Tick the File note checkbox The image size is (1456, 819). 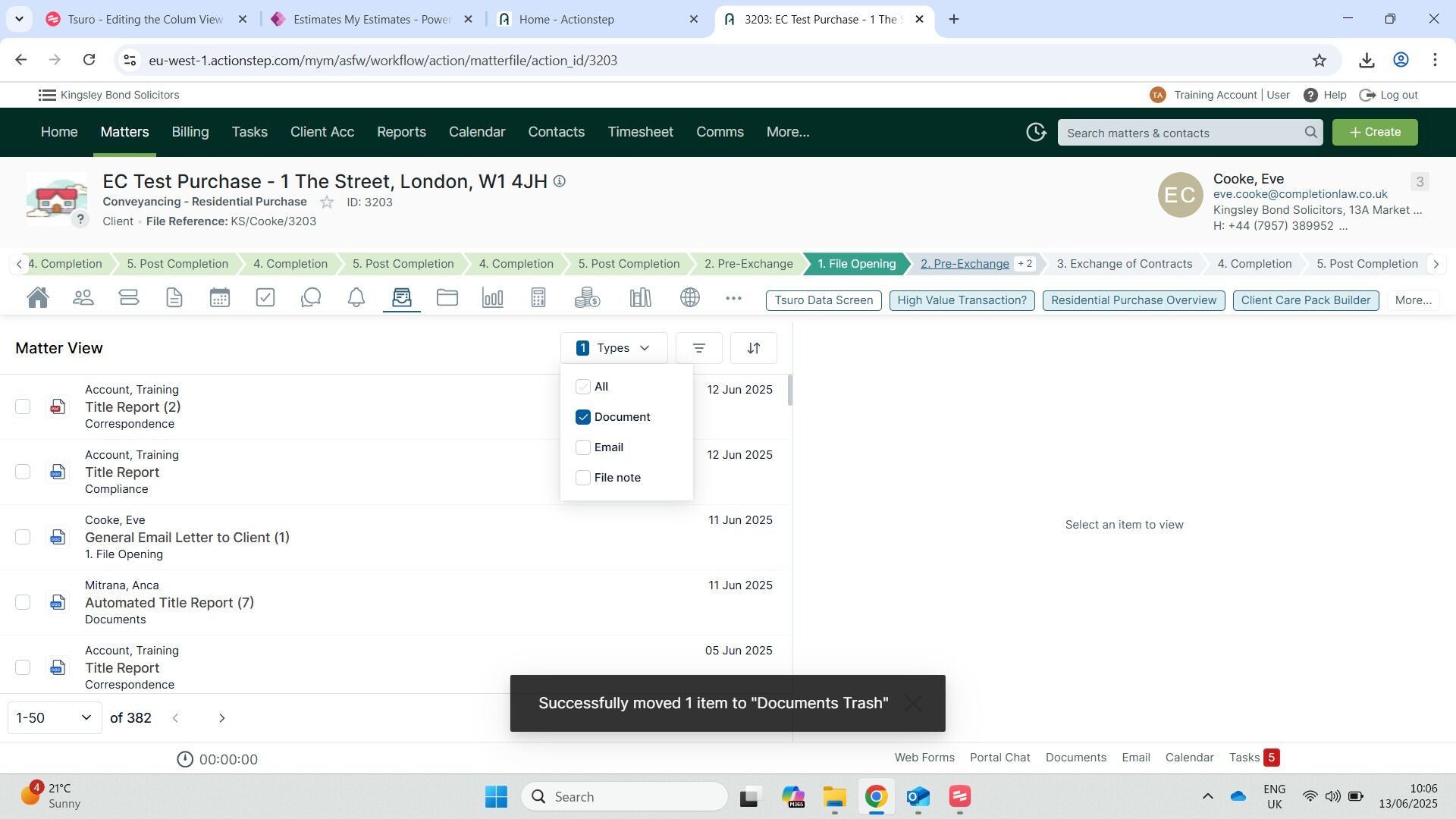(x=583, y=478)
